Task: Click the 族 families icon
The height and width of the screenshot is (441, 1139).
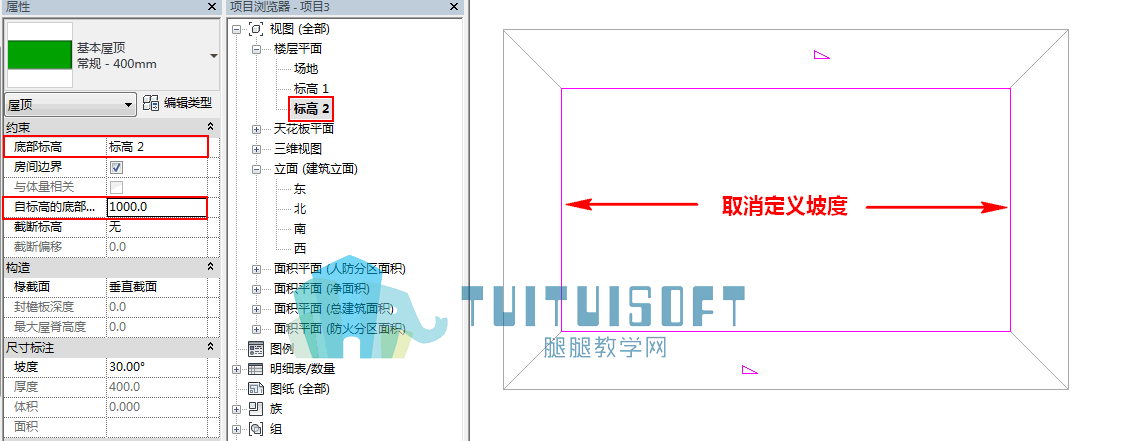Action: tap(256, 408)
